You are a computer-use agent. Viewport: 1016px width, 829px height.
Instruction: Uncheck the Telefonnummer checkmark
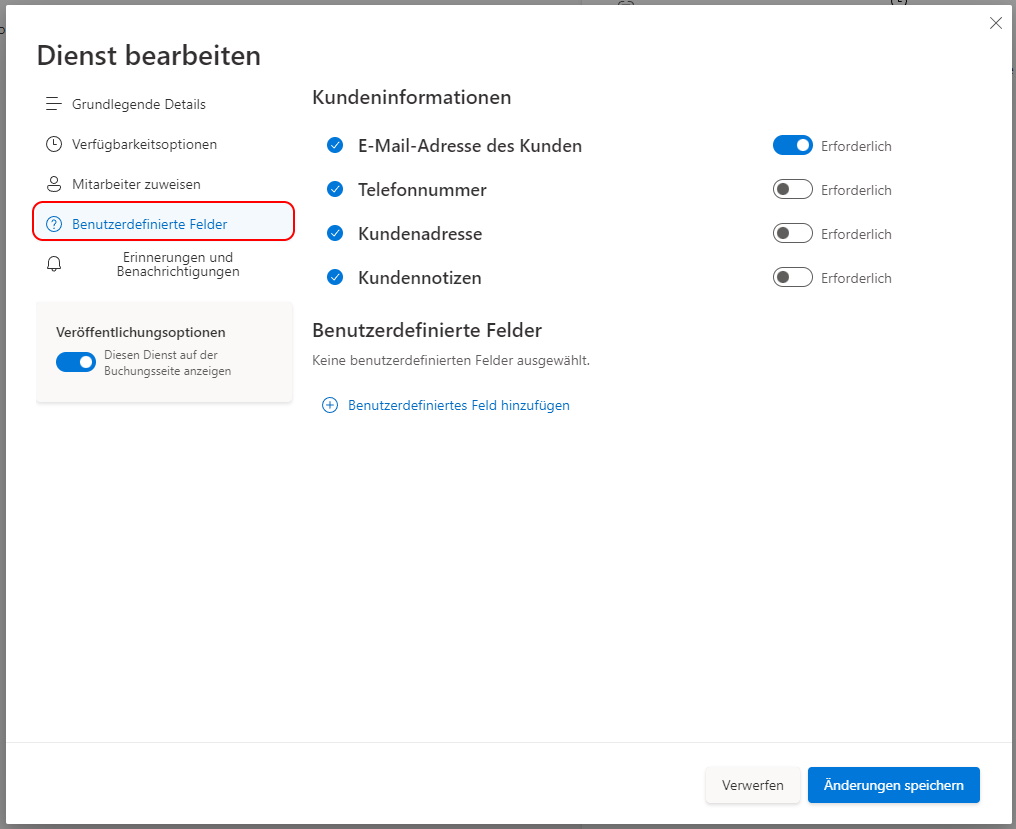click(335, 189)
